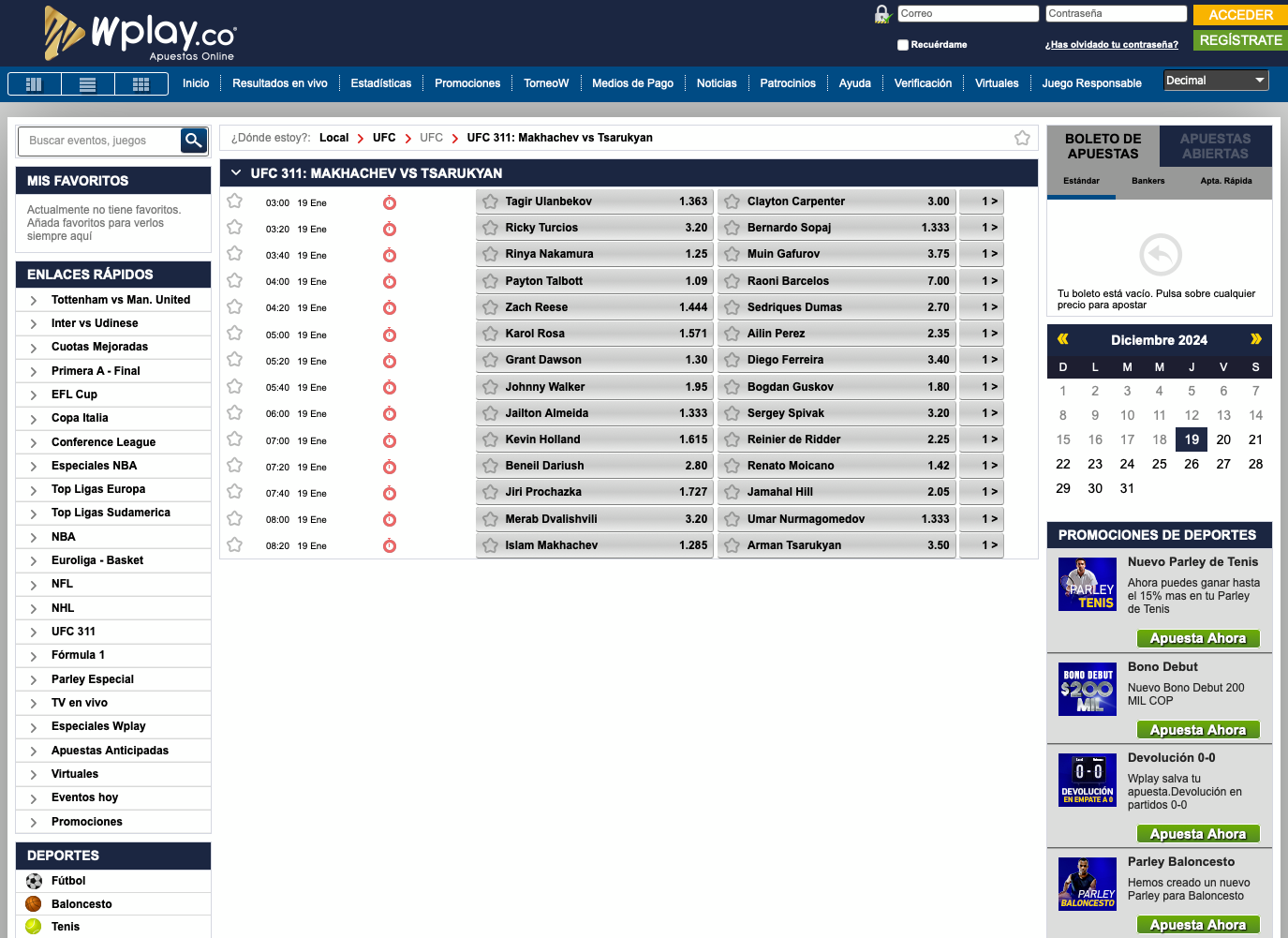This screenshot has height=938, width=1288.
Task: Expand more markets for Makhachev vs Tsarukyan
Action: click(x=982, y=545)
